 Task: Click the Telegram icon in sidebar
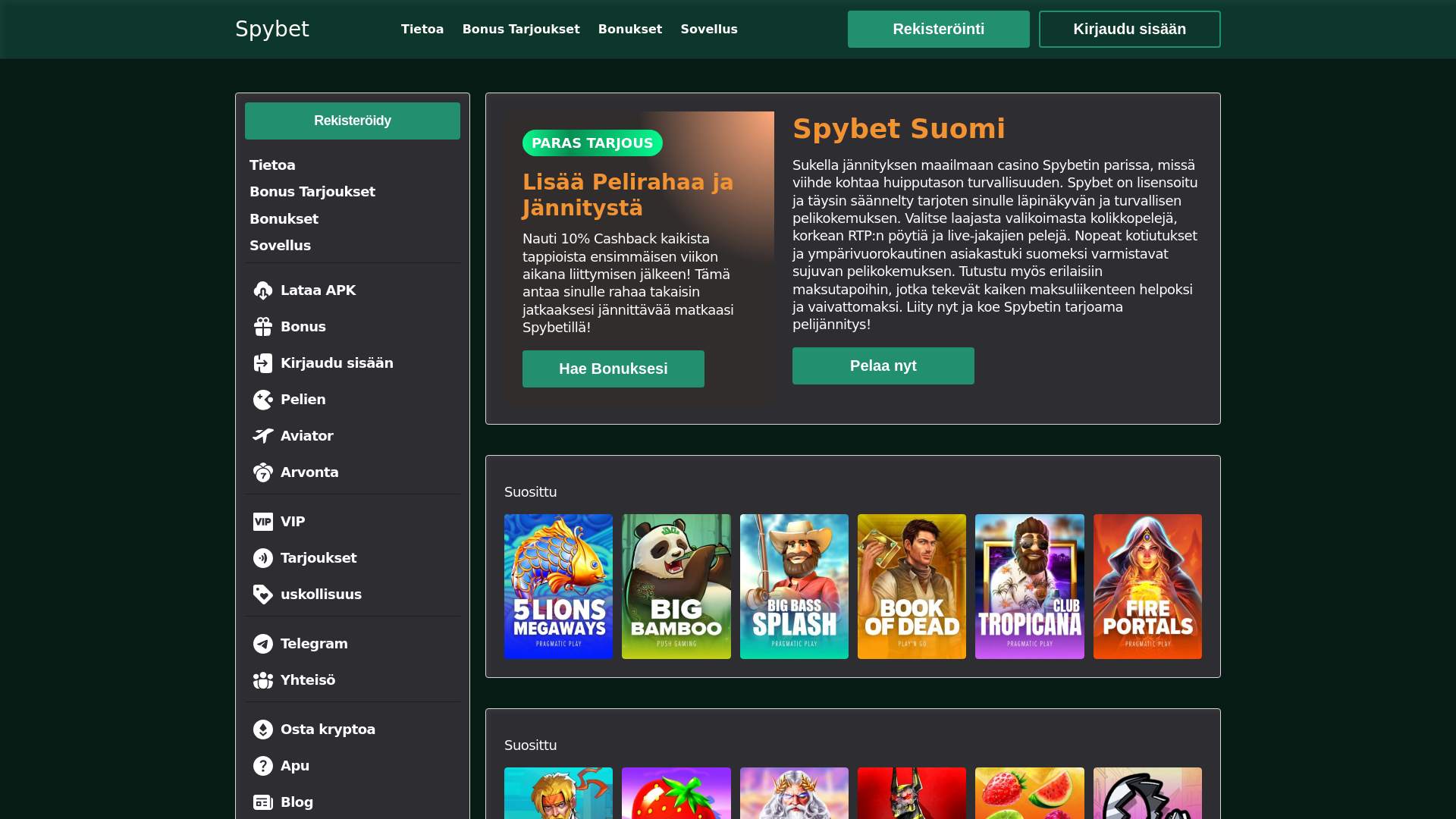click(x=263, y=644)
